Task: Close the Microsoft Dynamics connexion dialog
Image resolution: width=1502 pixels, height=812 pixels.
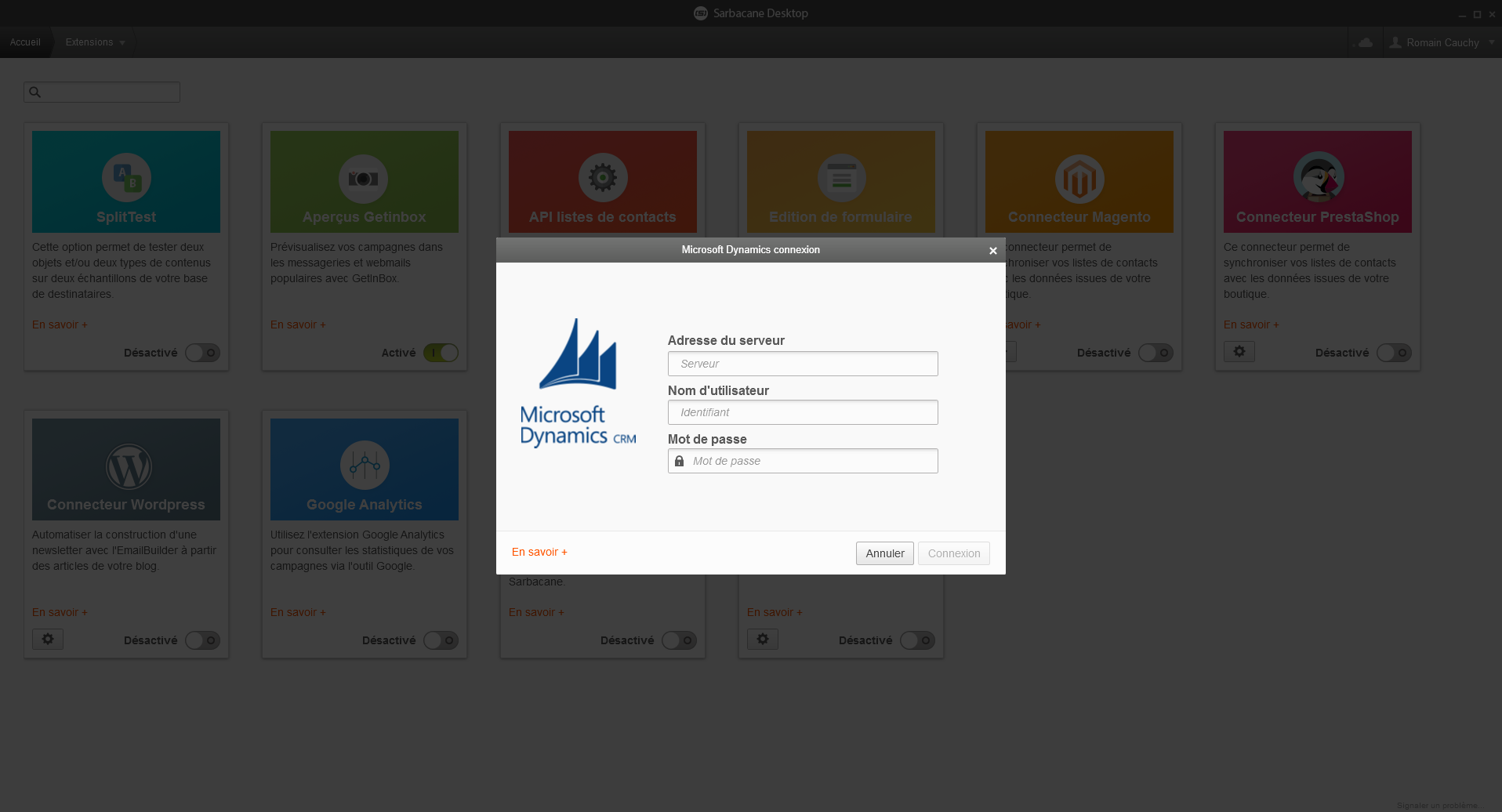Action: 993,251
